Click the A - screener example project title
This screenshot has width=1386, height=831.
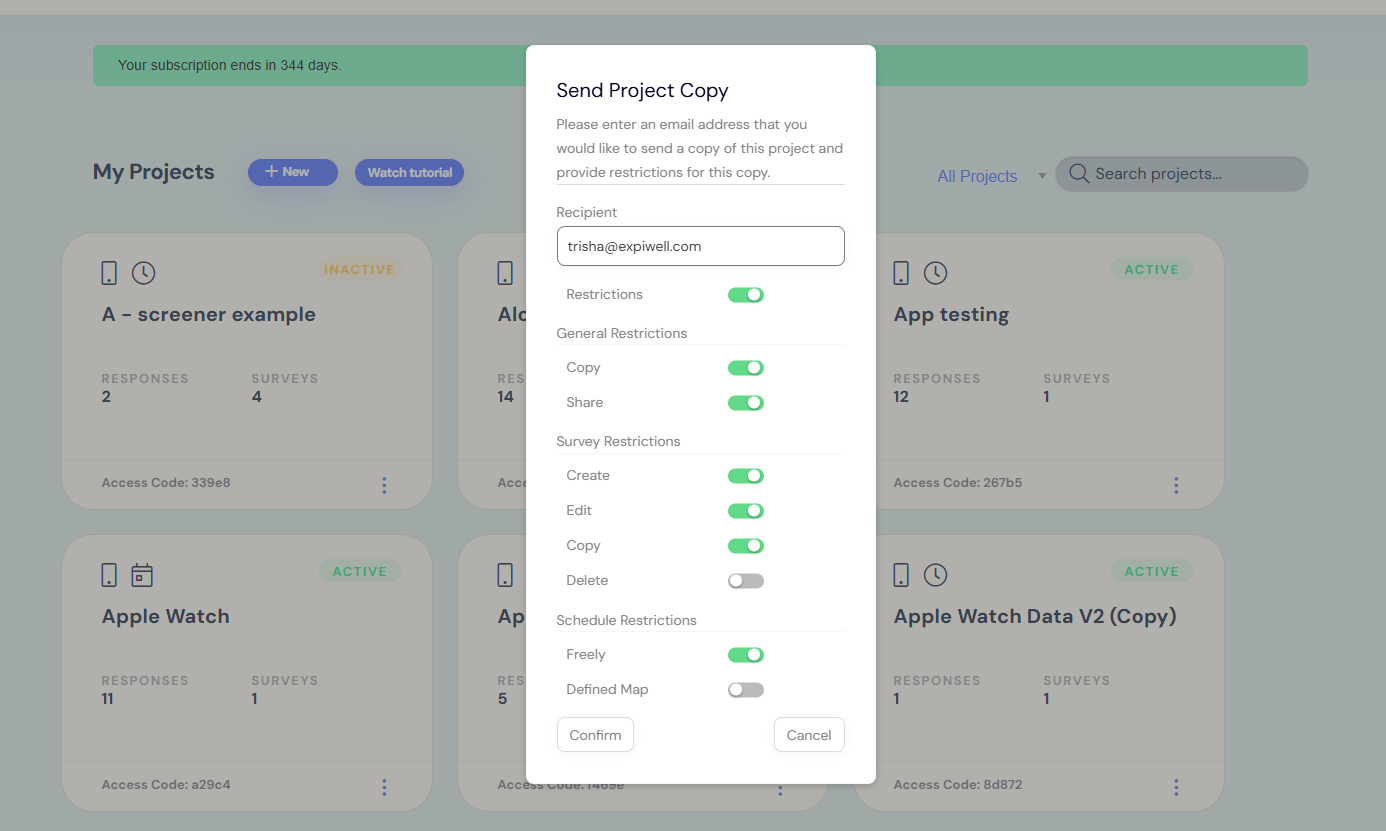(x=209, y=315)
